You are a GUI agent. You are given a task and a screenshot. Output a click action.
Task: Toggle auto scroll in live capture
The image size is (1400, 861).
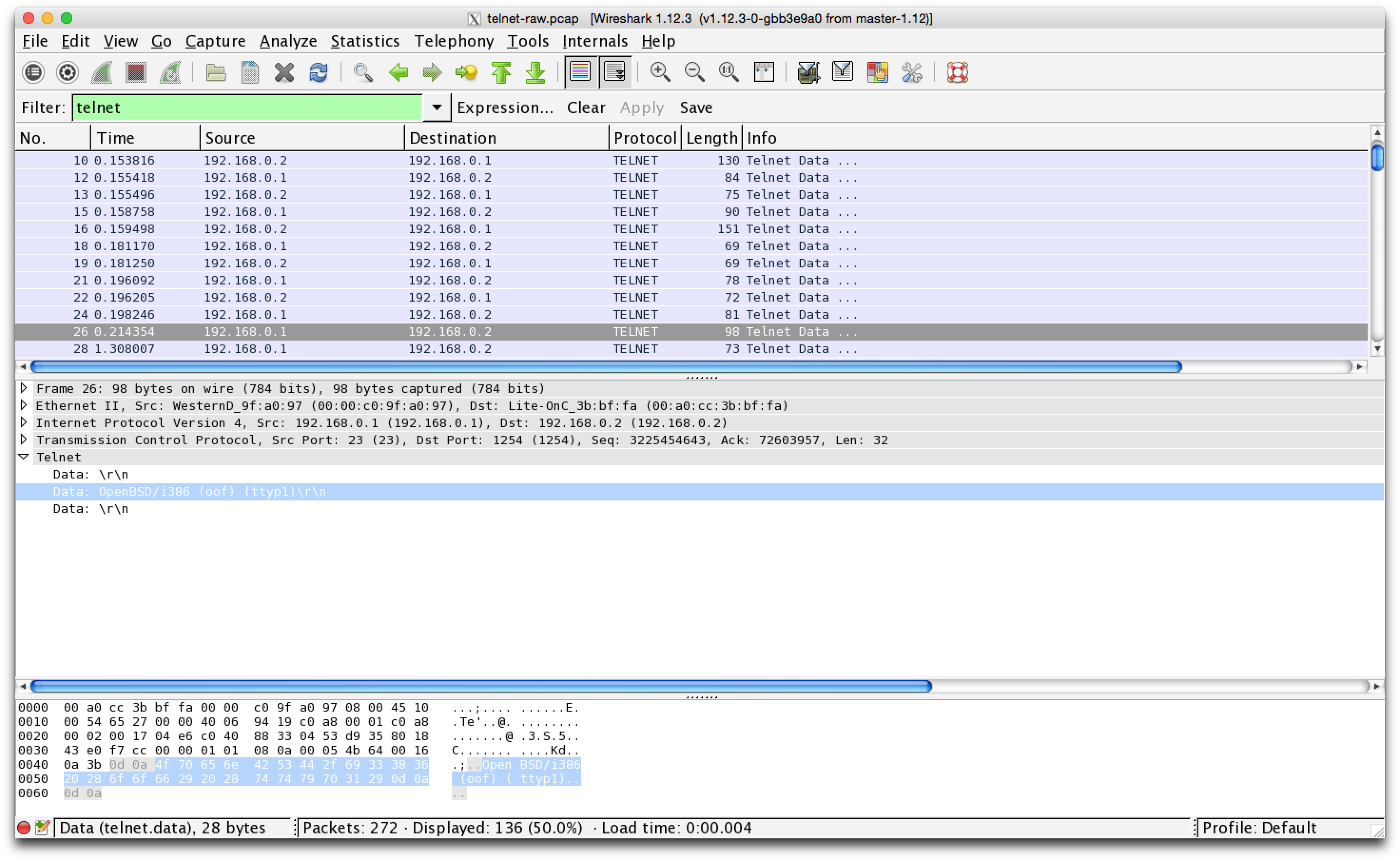pyautogui.click(x=614, y=72)
